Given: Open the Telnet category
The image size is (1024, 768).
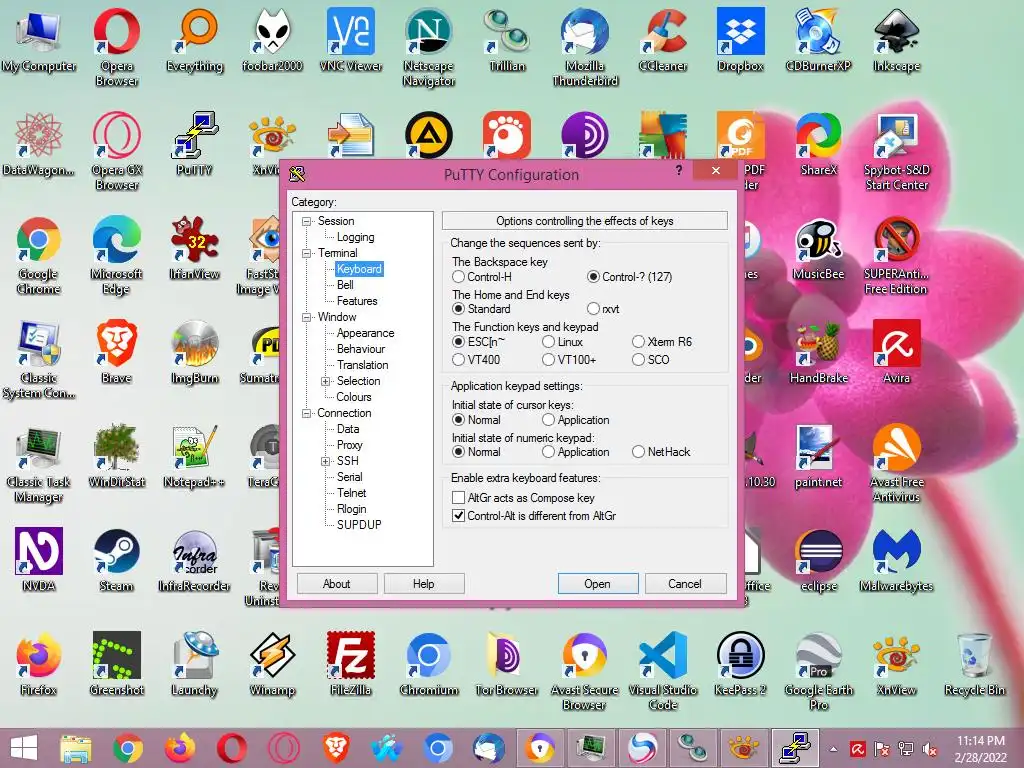Looking at the screenshot, I should [351, 493].
